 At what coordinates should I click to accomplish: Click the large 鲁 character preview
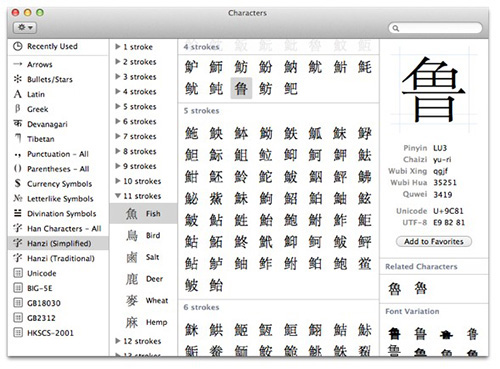point(433,89)
